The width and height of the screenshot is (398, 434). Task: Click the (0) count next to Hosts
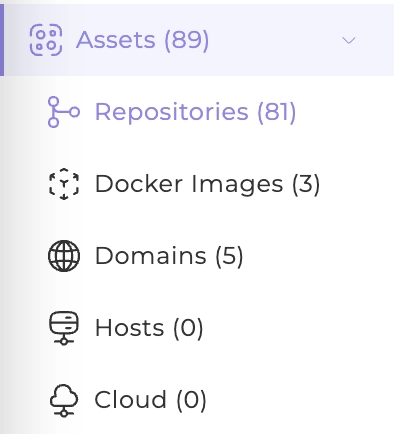pos(188,328)
